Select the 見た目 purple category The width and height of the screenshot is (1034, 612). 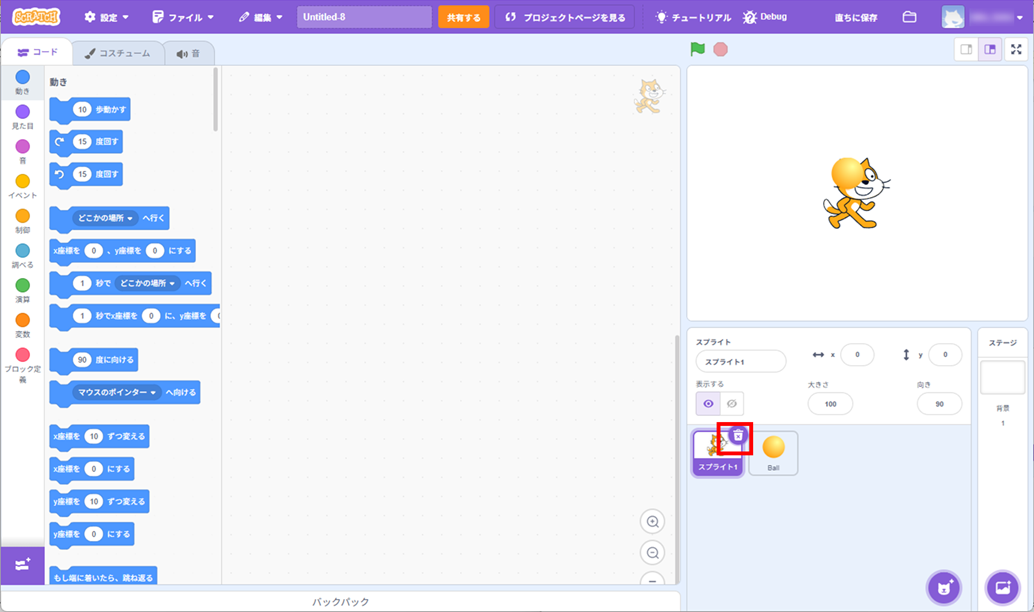coord(22,116)
